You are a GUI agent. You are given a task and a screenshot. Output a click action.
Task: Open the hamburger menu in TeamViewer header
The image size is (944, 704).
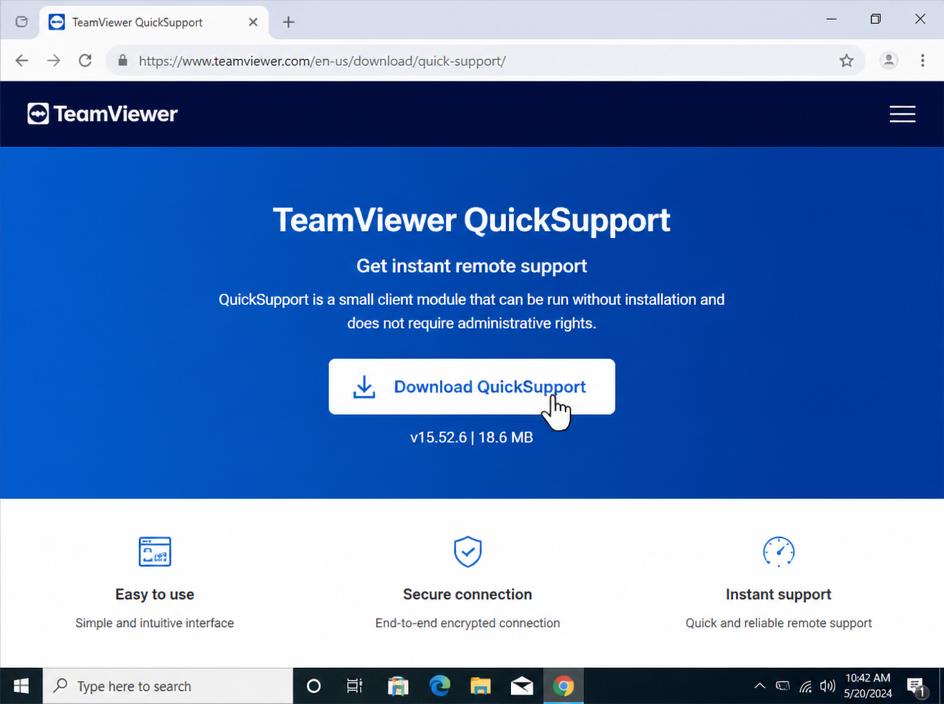(902, 114)
